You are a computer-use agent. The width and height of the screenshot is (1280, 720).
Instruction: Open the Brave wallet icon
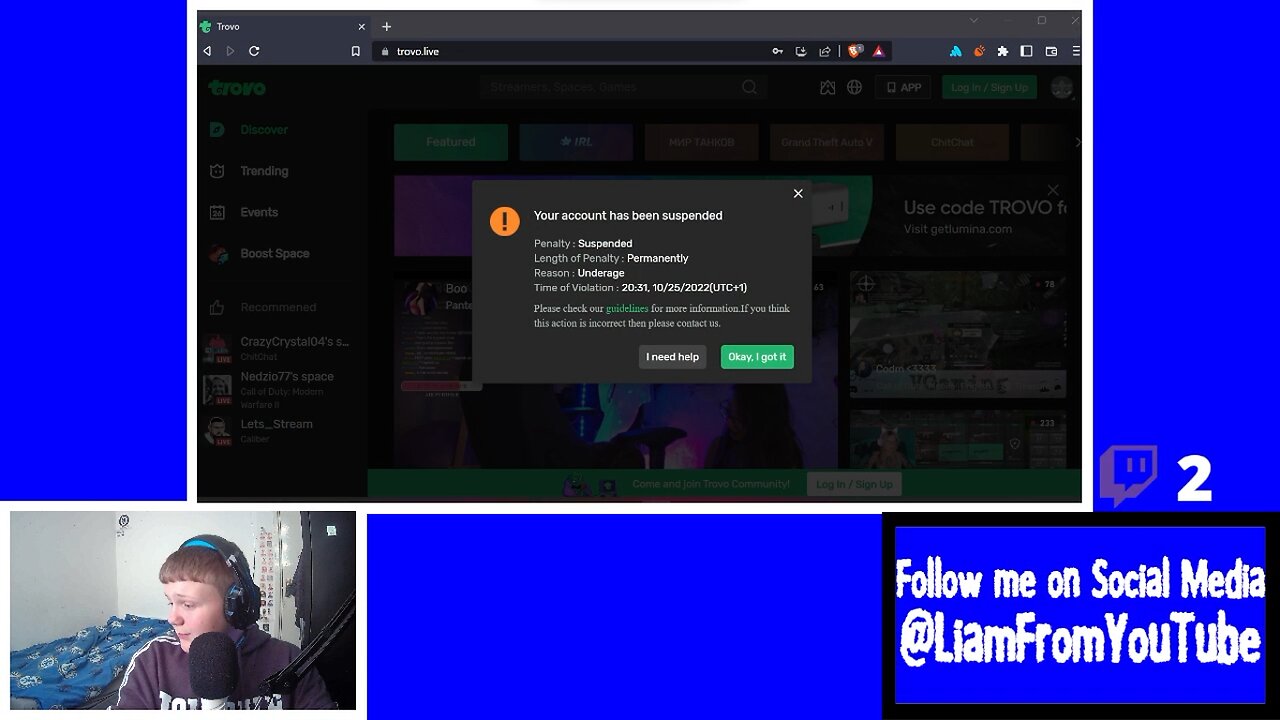[x=1051, y=51]
